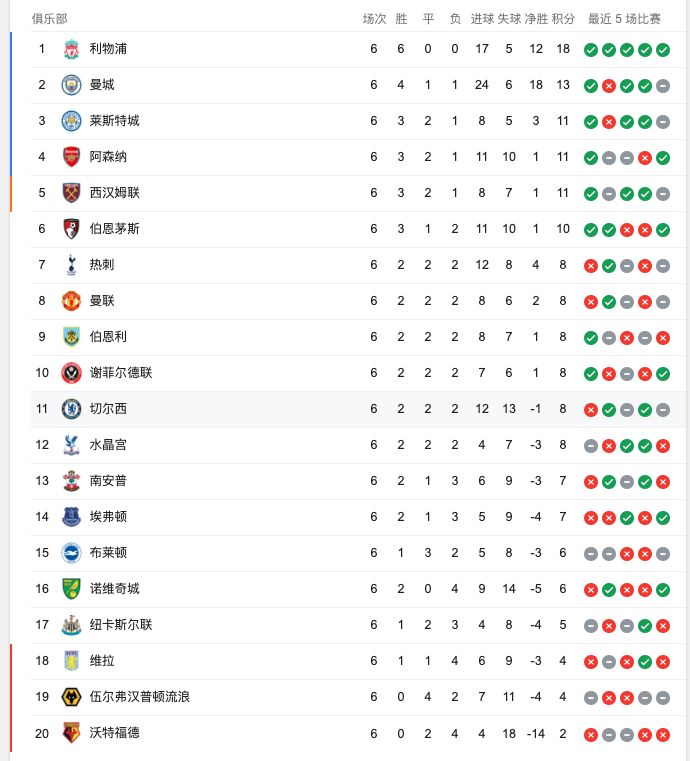Click the rightmost form icon in Liverpool's row

tap(663, 49)
